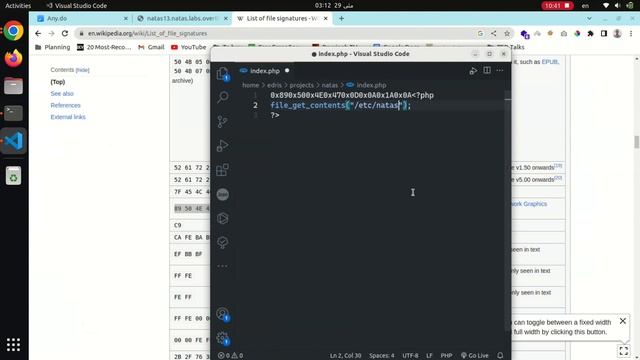Follow the EPUB link on Wikipedia

(549, 62)
